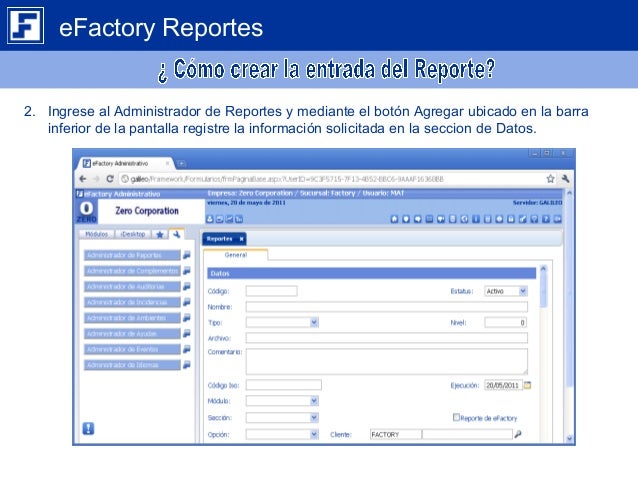
Task: Open the star favorites sidebar tab
Action: point(160,234)
